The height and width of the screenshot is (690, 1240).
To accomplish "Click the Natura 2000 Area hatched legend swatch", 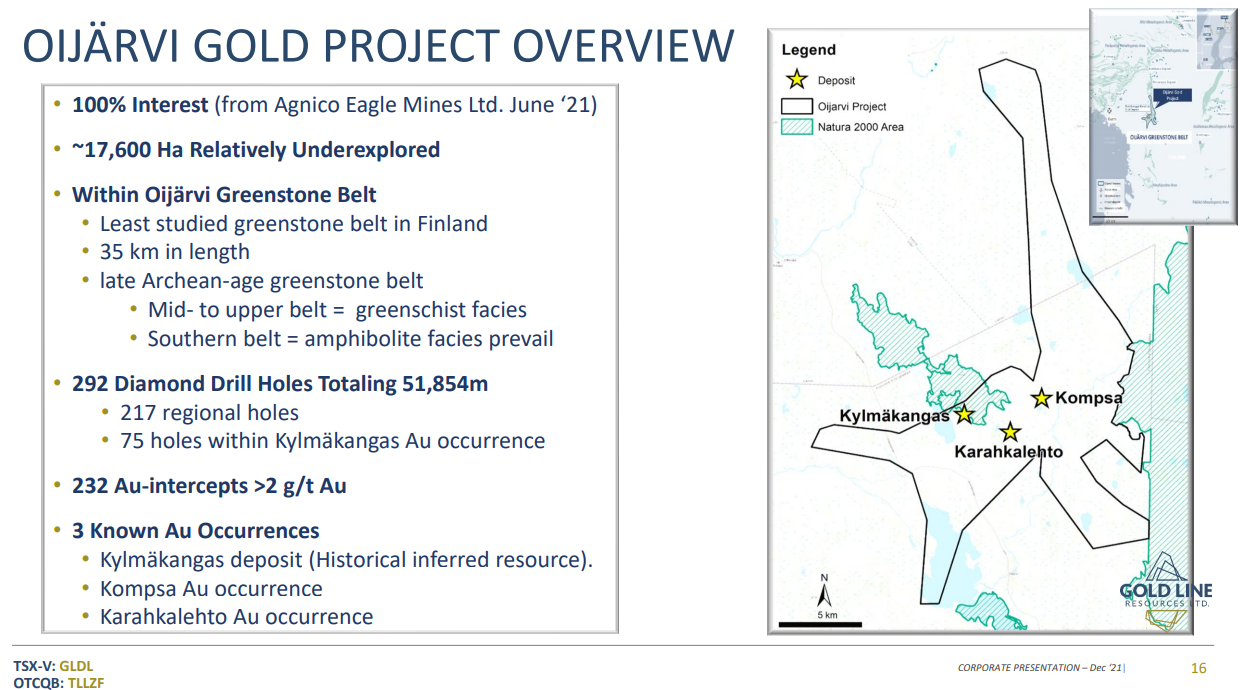I will point(796,127).
